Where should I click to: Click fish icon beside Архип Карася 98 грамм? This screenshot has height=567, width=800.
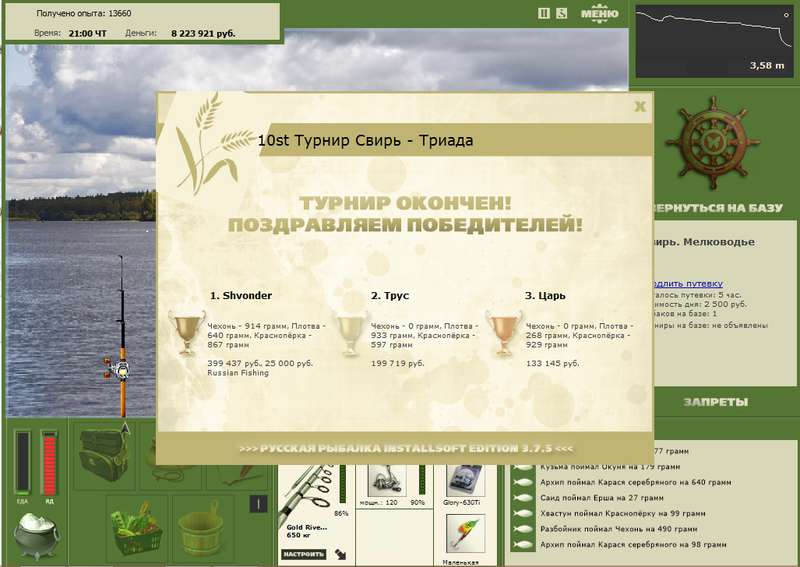523,545
